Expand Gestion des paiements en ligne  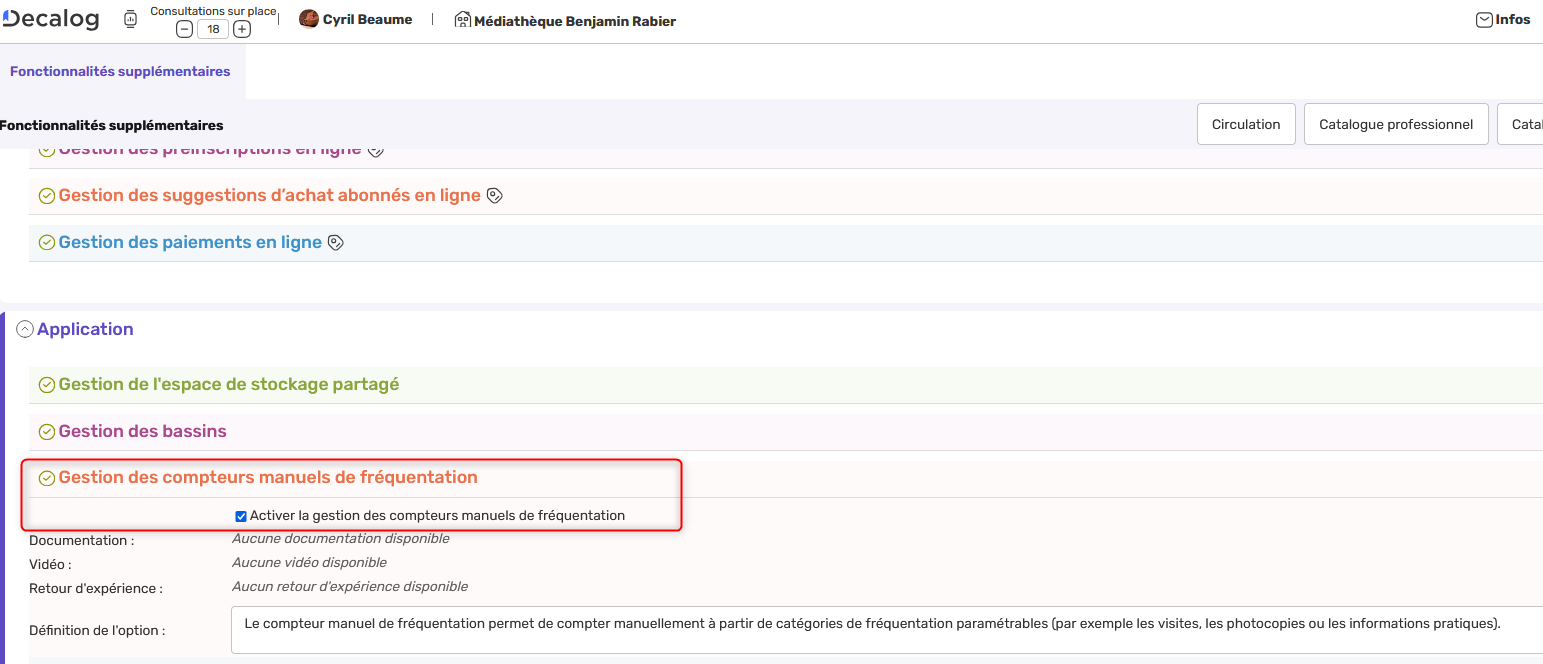tap(190, 243)
